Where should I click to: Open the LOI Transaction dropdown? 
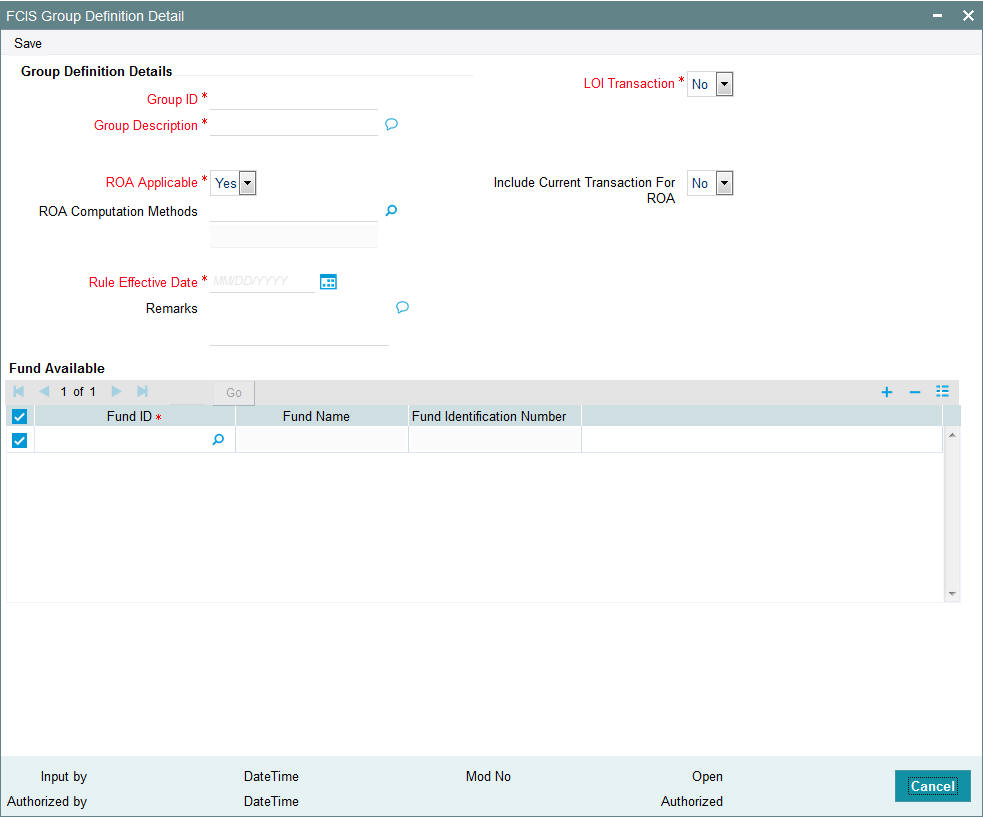[723, 84]
